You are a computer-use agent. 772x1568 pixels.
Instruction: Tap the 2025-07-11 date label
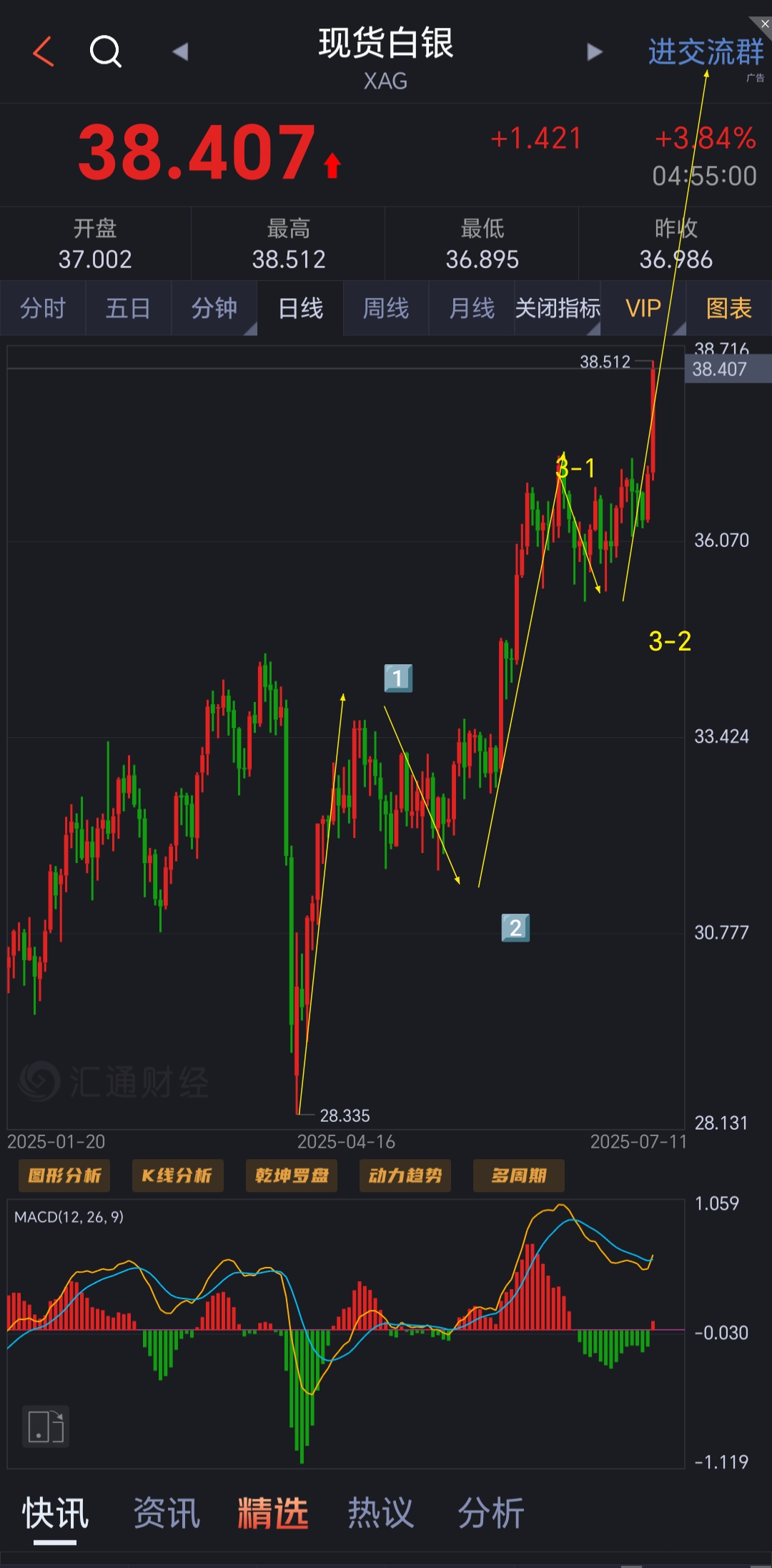click(x=638, y=1142)
